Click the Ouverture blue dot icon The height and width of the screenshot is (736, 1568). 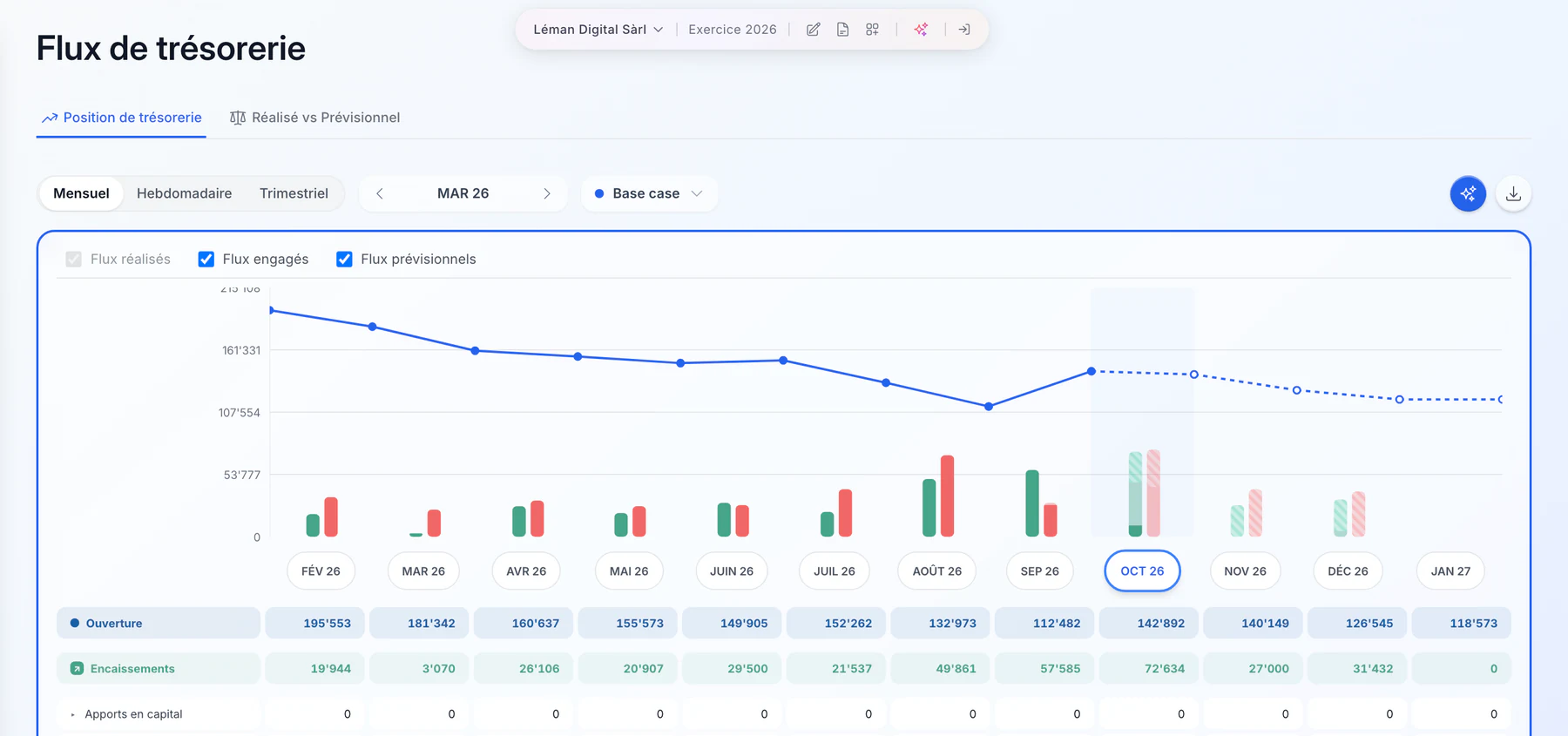click(x=75, y=624)
